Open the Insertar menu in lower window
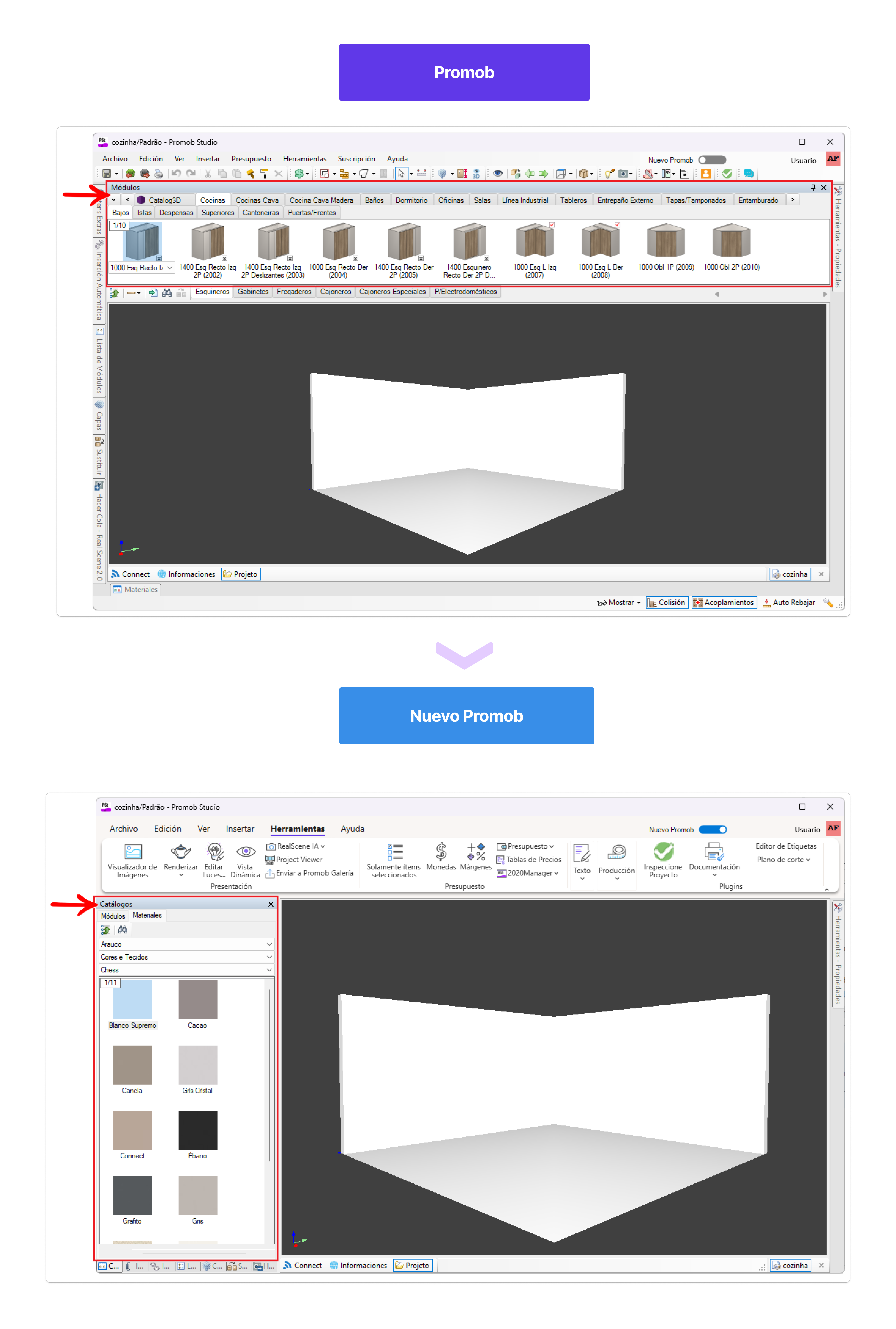This screenshot has width=896, height=1329. coord(240,829)
